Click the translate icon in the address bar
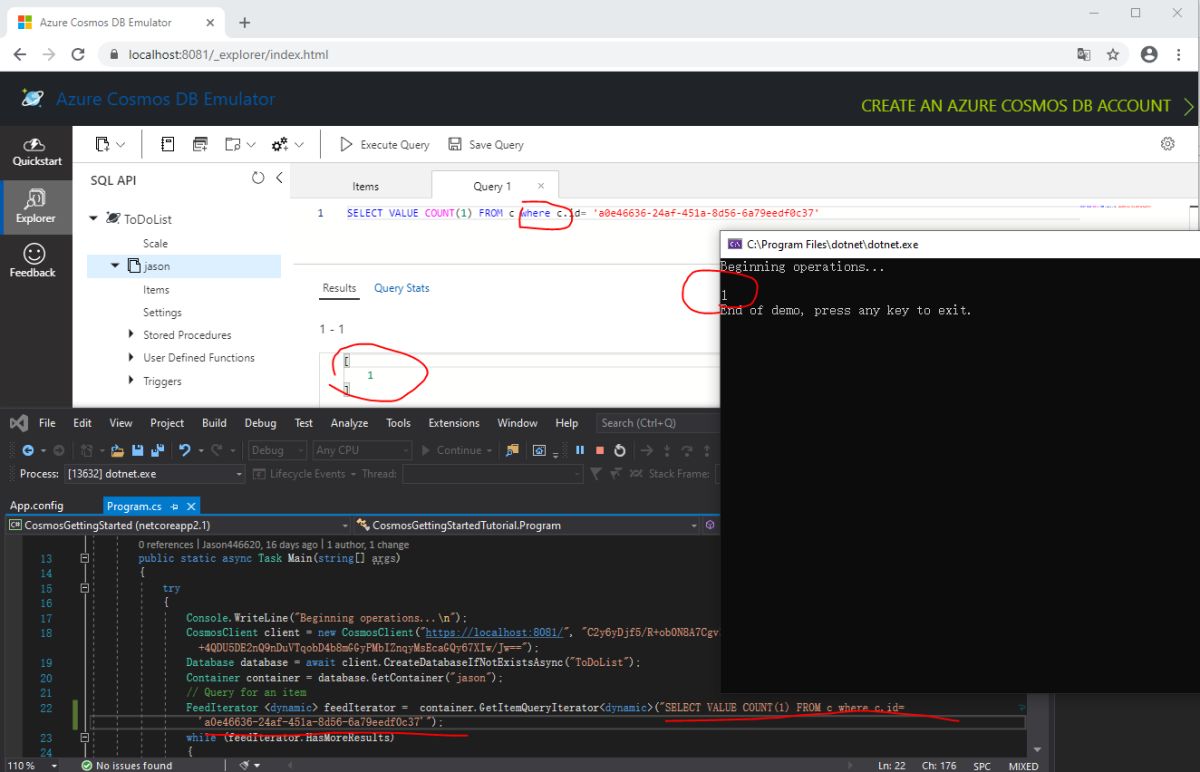 pos(1083,55)
